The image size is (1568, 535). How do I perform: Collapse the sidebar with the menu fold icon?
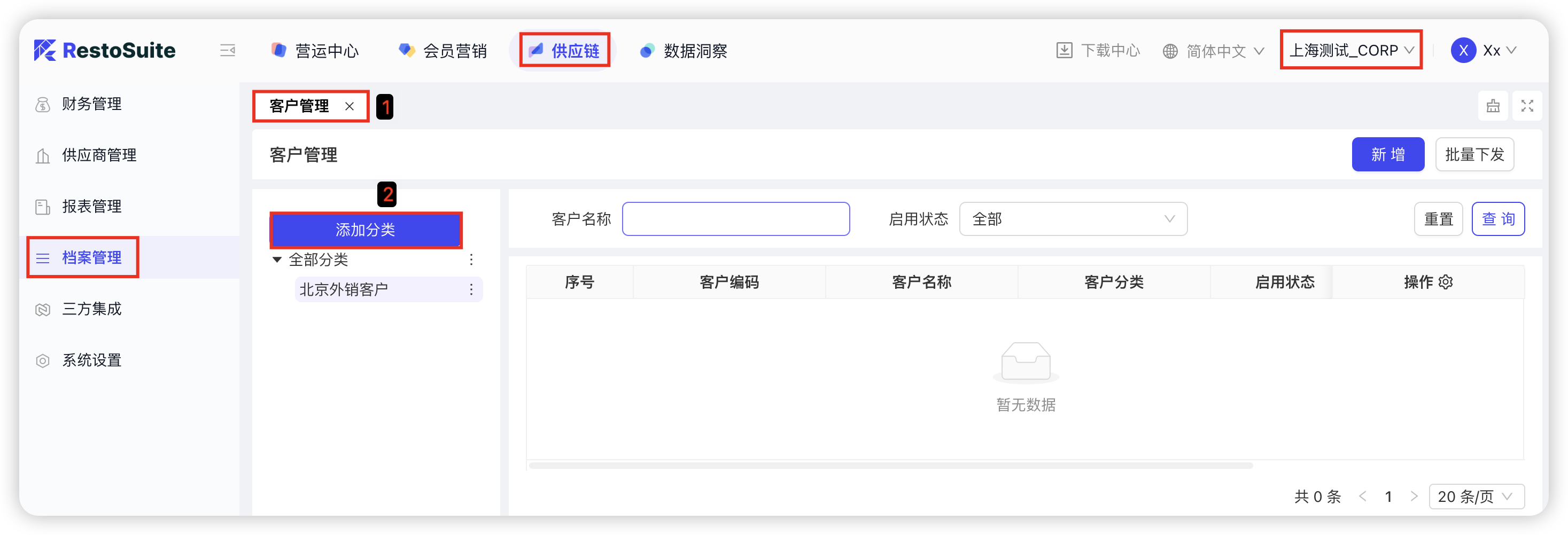[227, 51]
